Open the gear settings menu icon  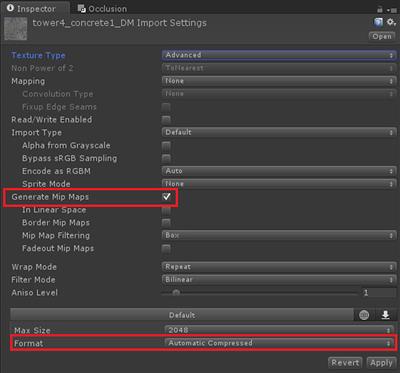[x=391, y=22]
